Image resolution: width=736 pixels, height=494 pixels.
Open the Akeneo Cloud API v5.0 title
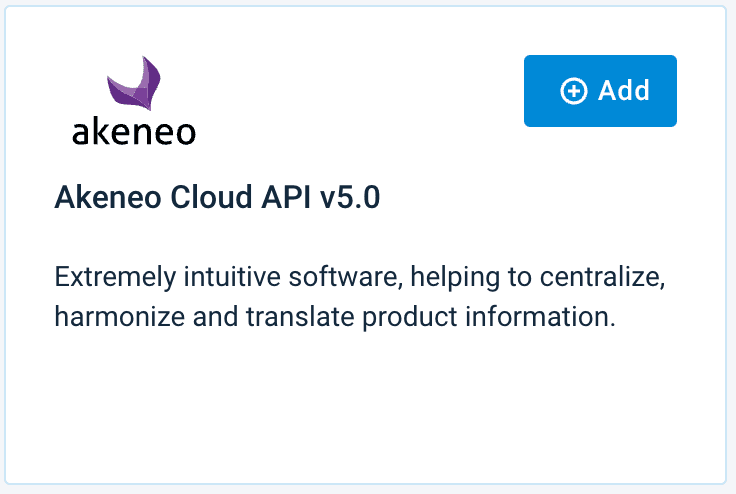[x=217, y=198]
